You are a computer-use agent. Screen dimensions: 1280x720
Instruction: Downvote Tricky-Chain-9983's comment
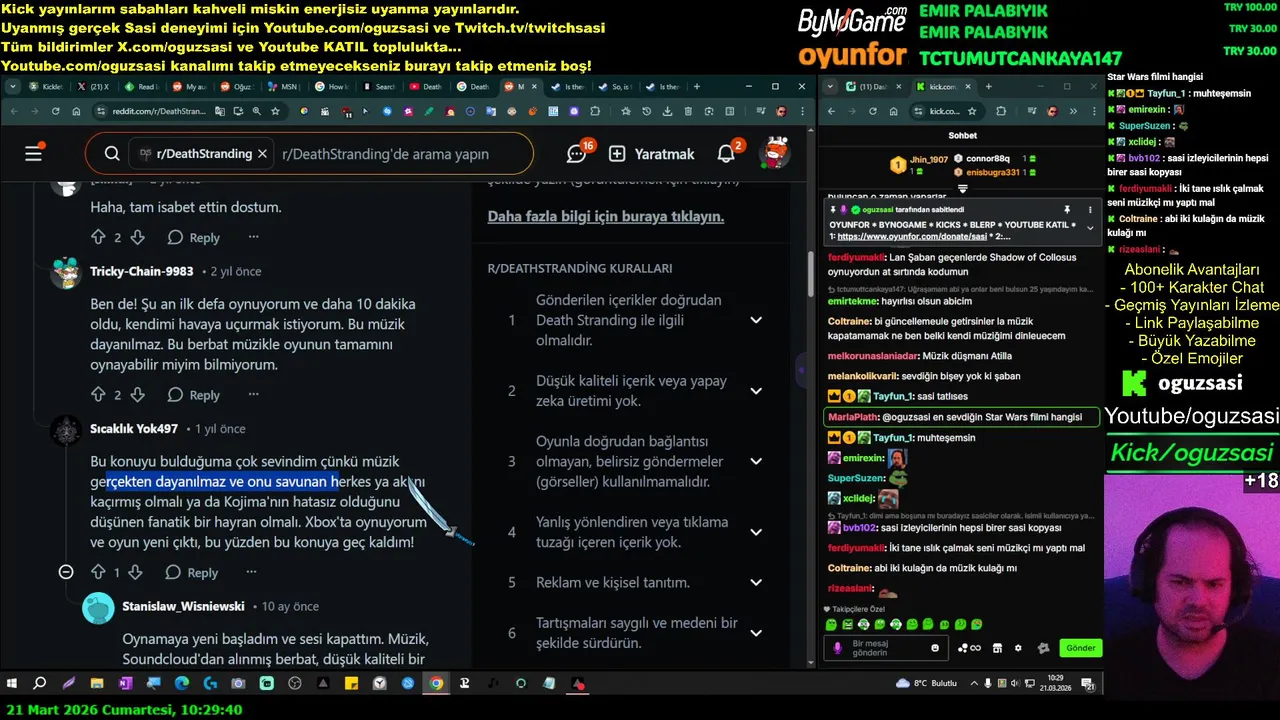click(138, 395)
